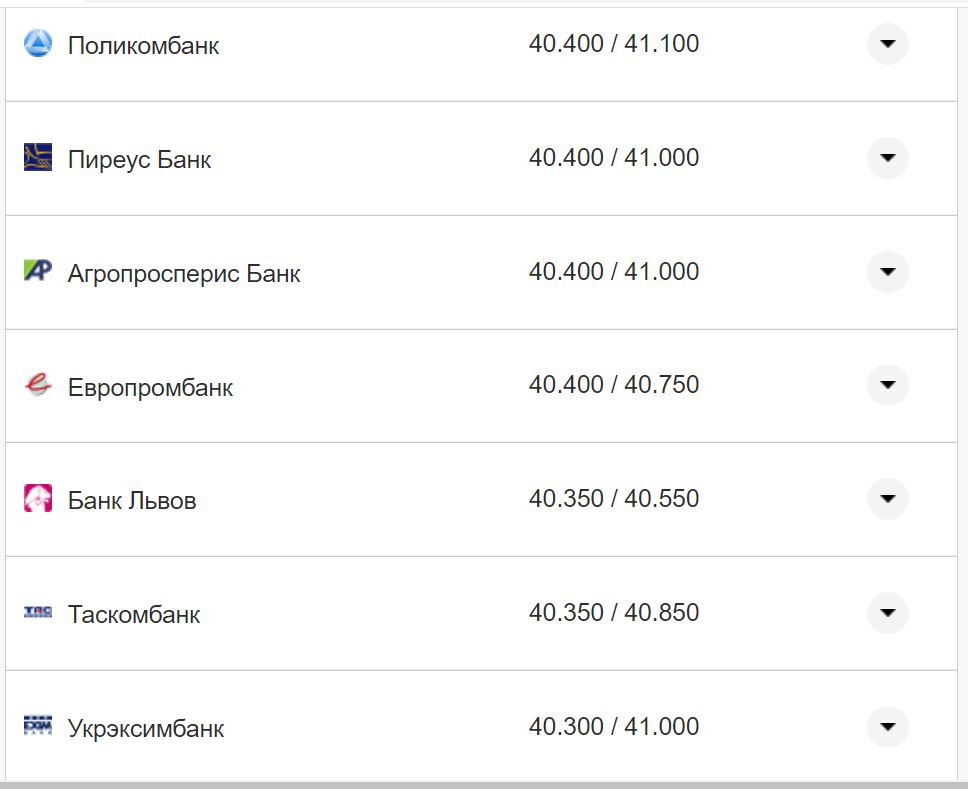
Task: Expand the Пиреус Банк rate details
Action: pyautogui.click(x=887, y=157)
